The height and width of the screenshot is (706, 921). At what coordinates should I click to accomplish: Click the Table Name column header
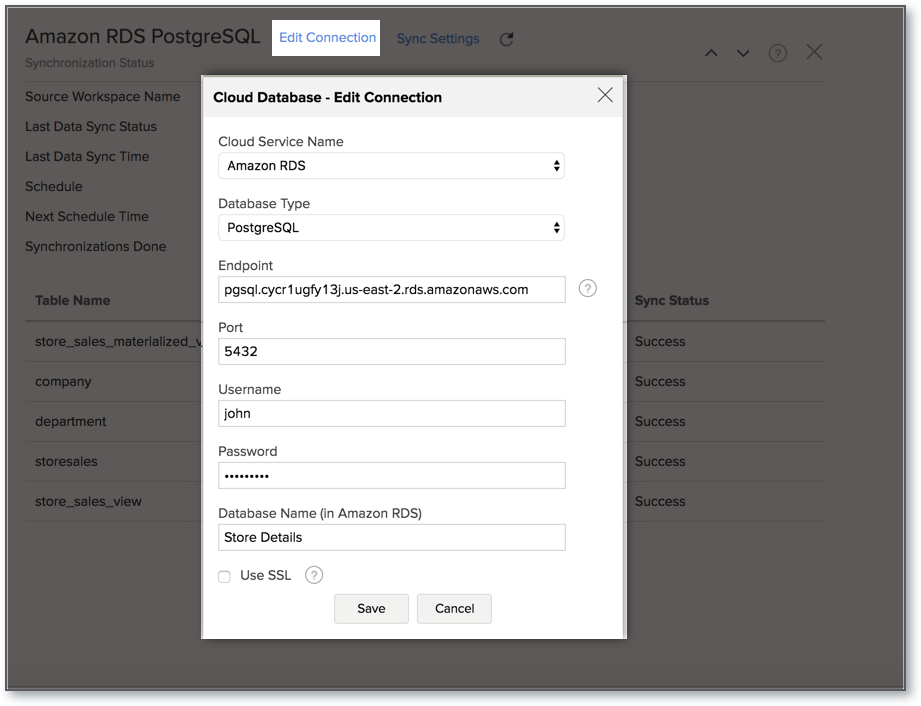coord(72,301)
